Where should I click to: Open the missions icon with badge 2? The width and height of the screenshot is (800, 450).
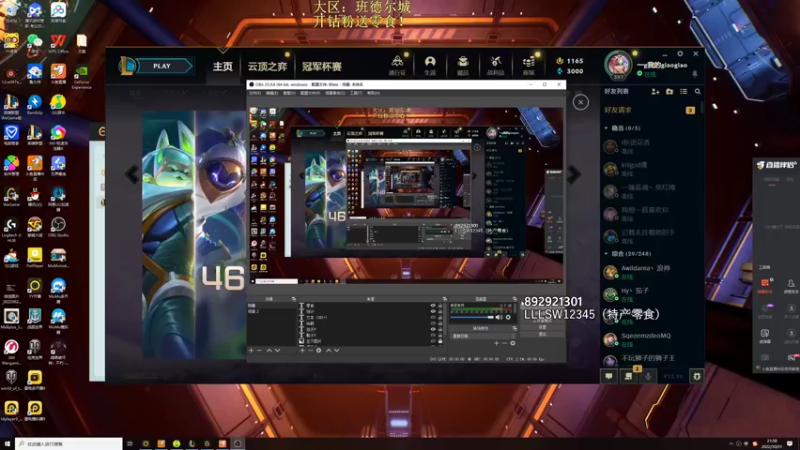click(x=629, y=376)
